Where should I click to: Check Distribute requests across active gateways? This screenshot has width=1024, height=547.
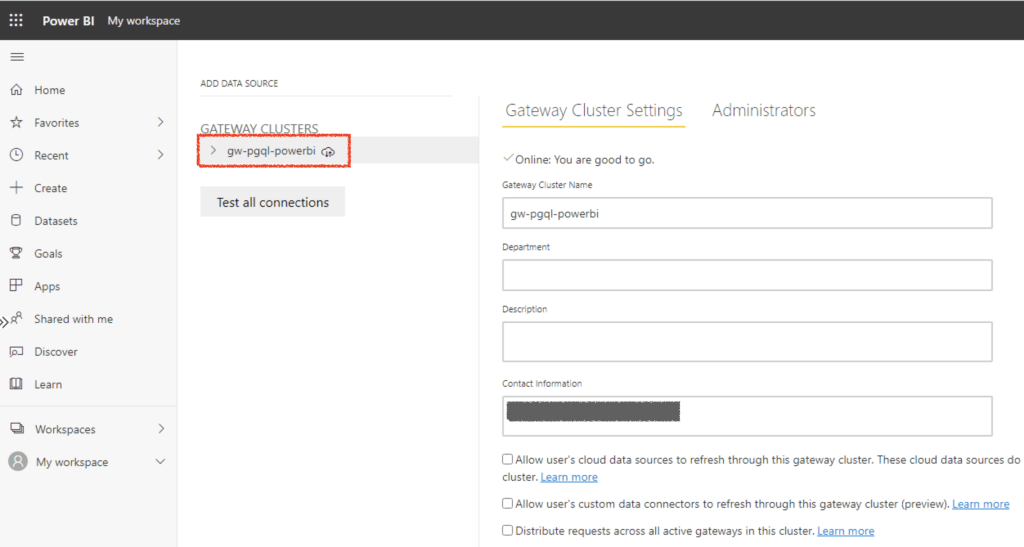[x=508, y=531]
